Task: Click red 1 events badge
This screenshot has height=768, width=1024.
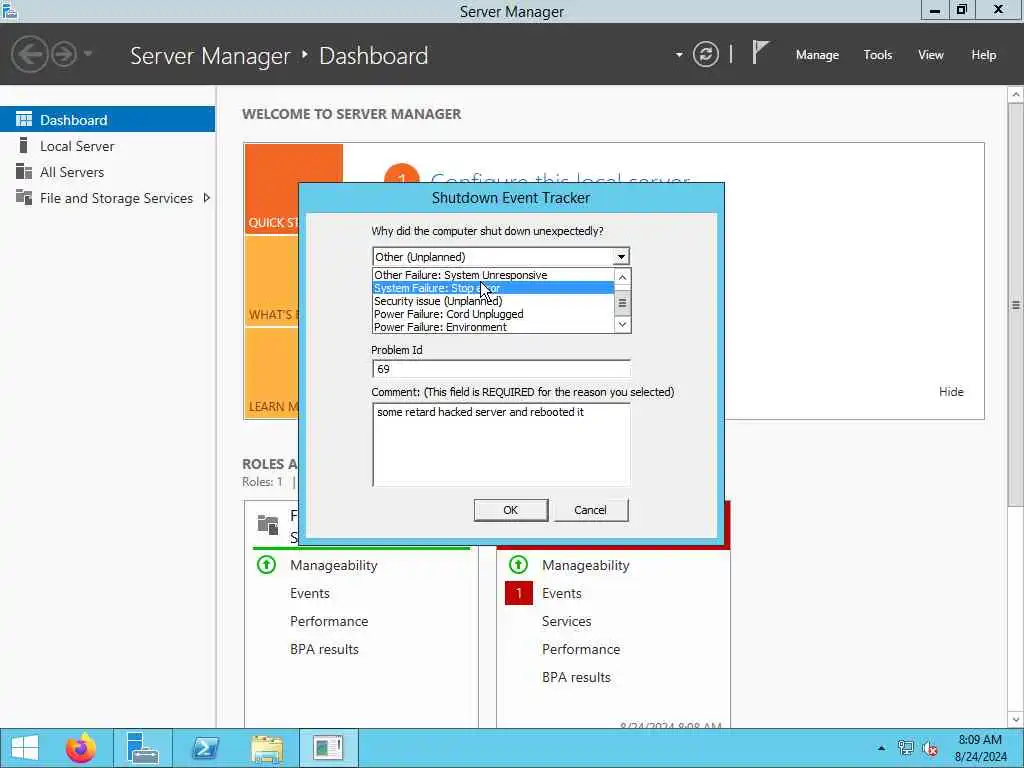Action: (519, 593)
